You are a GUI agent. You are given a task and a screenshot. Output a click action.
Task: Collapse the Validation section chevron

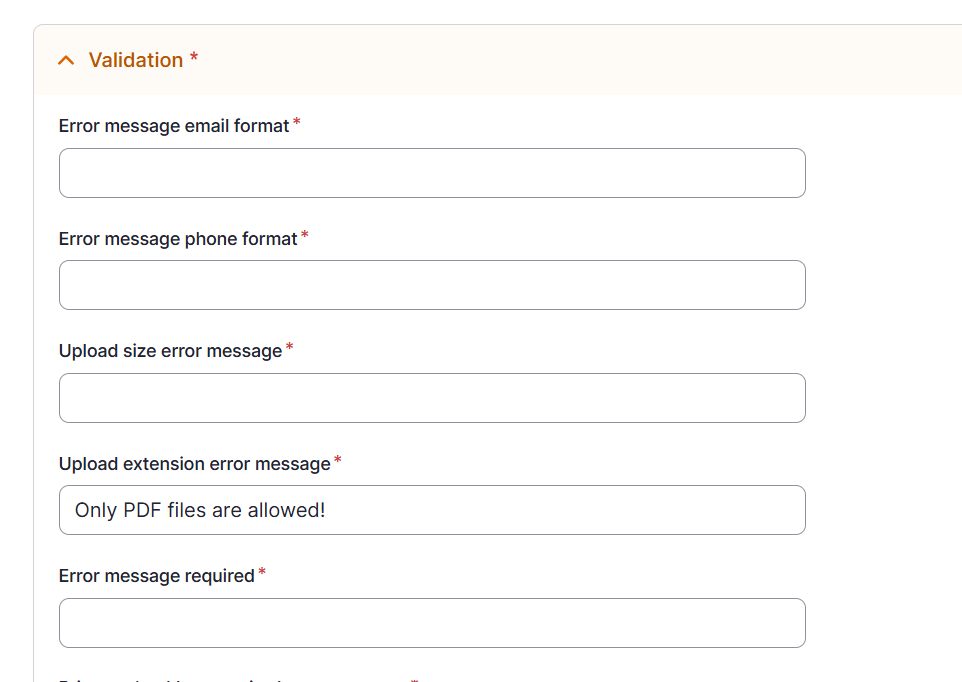pyautogui.click(x=66, y=61)
